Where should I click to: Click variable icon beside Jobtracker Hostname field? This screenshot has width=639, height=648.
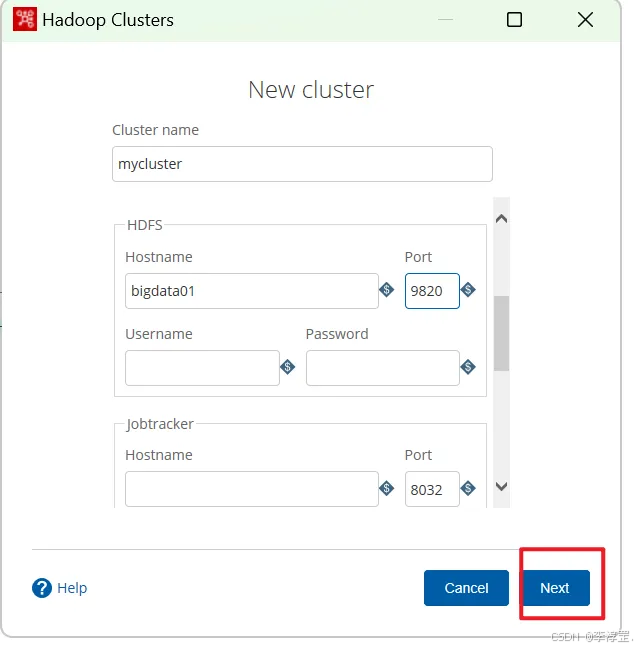pos(386,488)
